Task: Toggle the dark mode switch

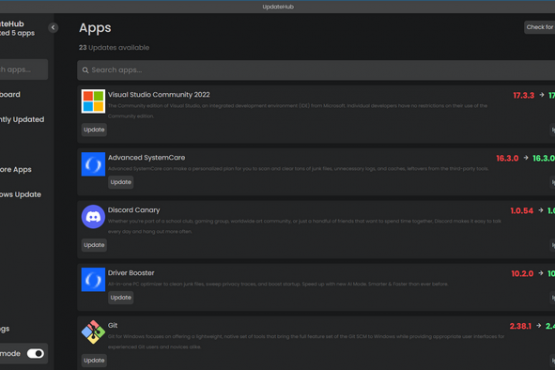Action: pos(35,353)
